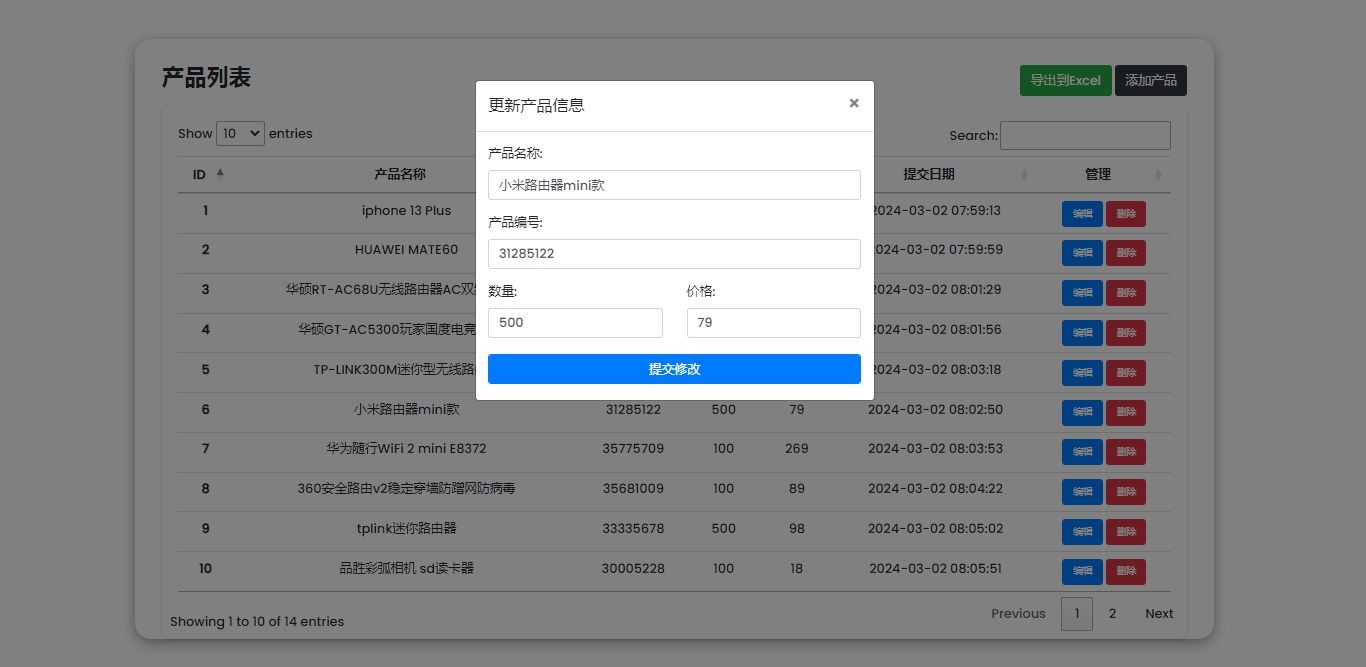Focus the quantity field showing 500
The height and width of the screenshot is (667, 1366).
pyautogui.click(x=575, y=323)
